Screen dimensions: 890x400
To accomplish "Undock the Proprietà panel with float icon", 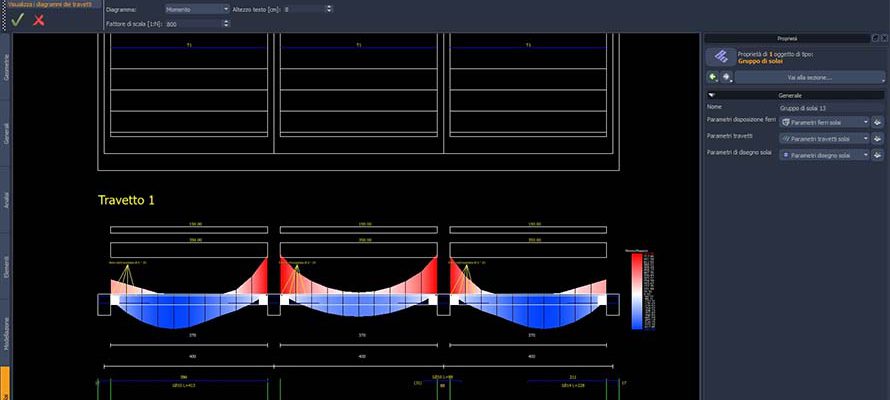I will [x=875, y=38].
